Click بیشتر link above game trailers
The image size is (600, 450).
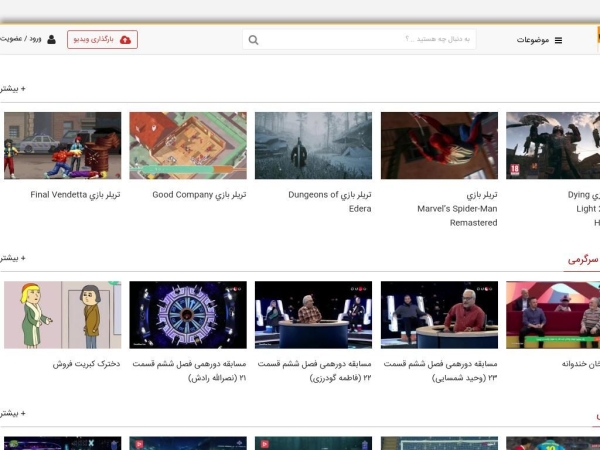coord(13,89)
